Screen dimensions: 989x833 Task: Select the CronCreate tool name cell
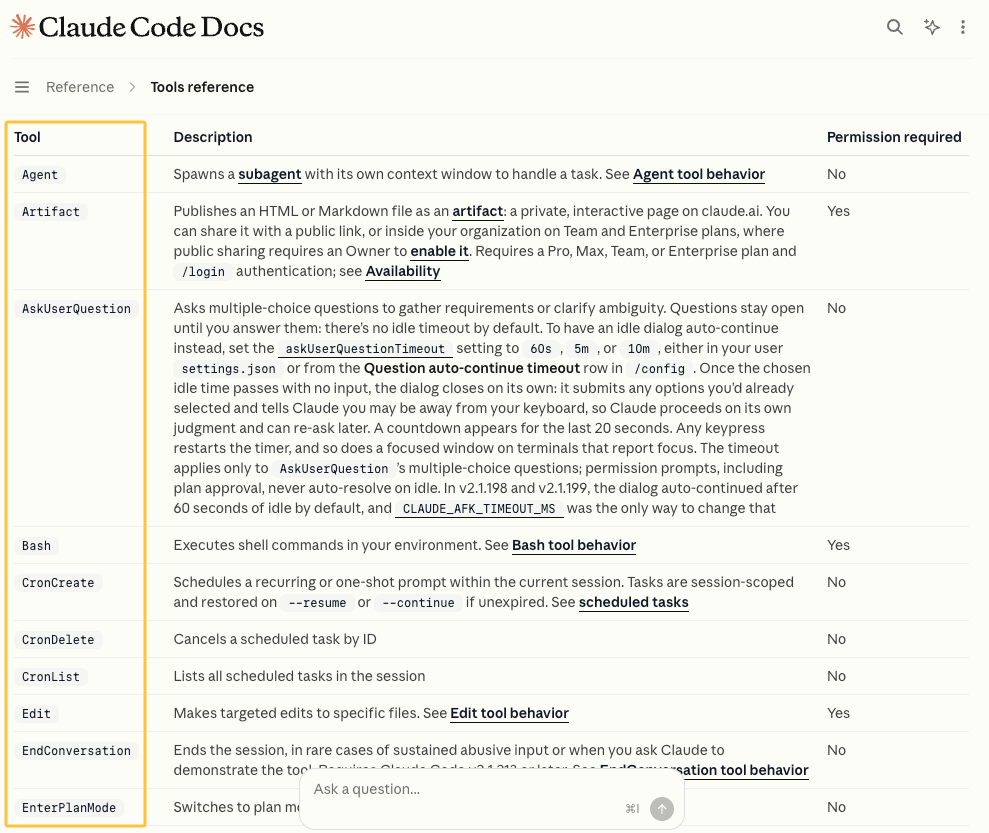(x=58, y=583)
